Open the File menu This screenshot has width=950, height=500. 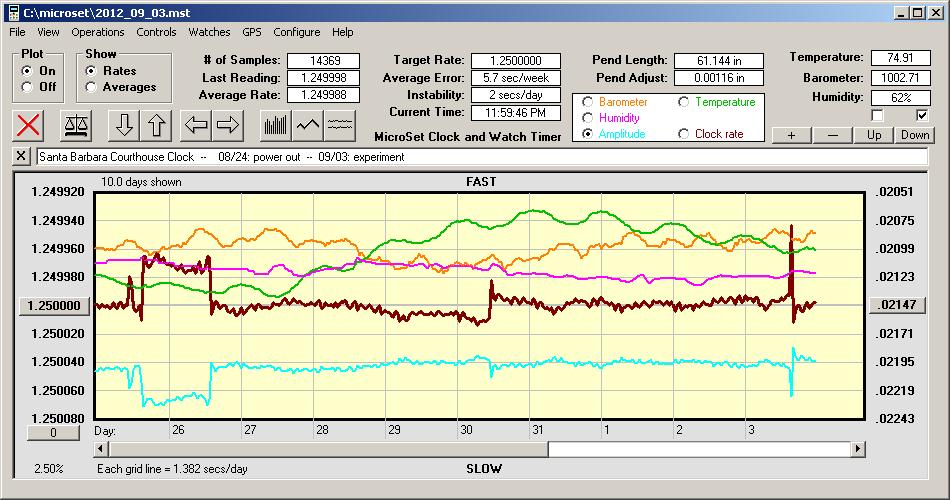(17, 32)
